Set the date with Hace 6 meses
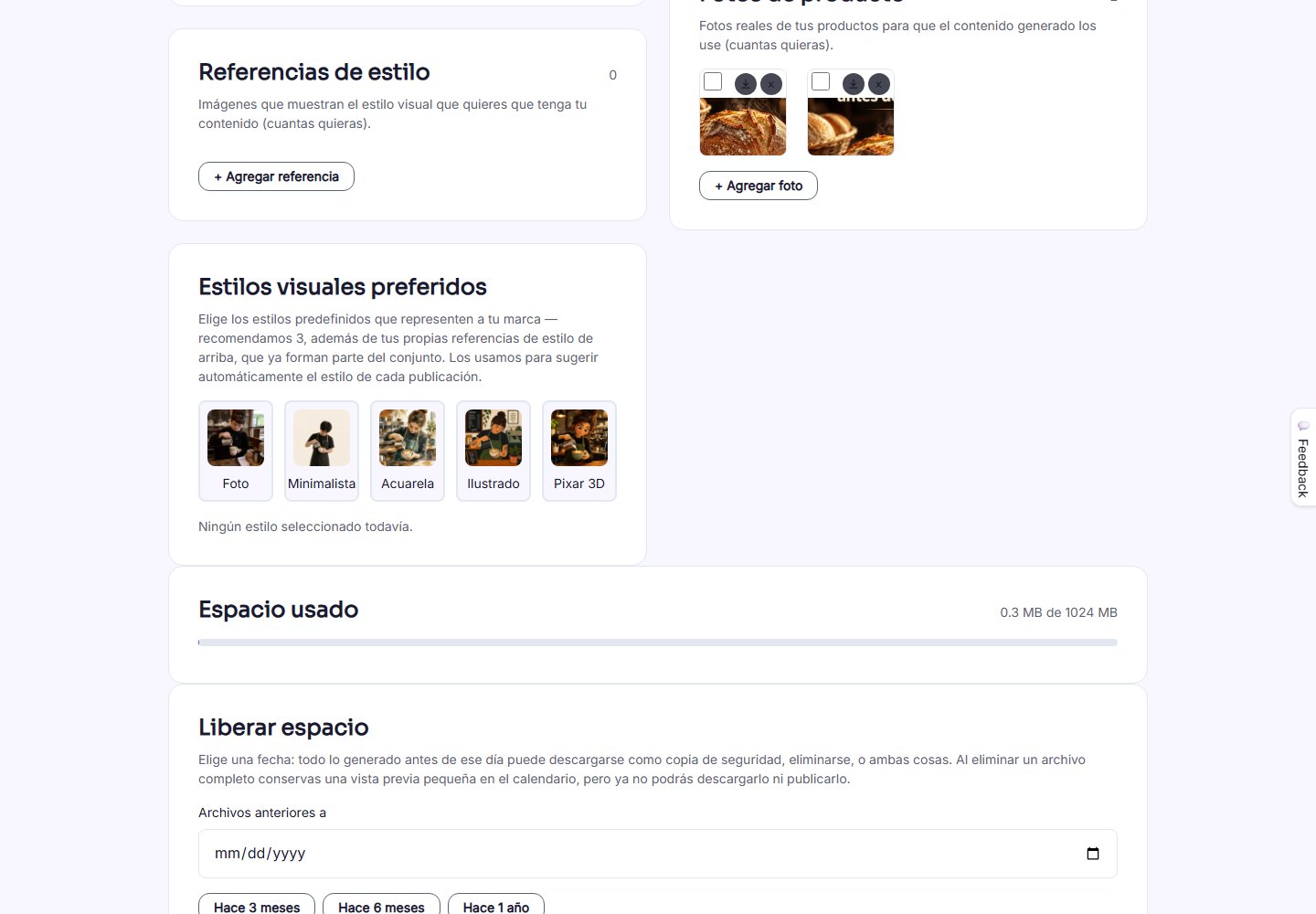Screen dimensions: 1316x914 pyautogui.click(x=381, y=905)
